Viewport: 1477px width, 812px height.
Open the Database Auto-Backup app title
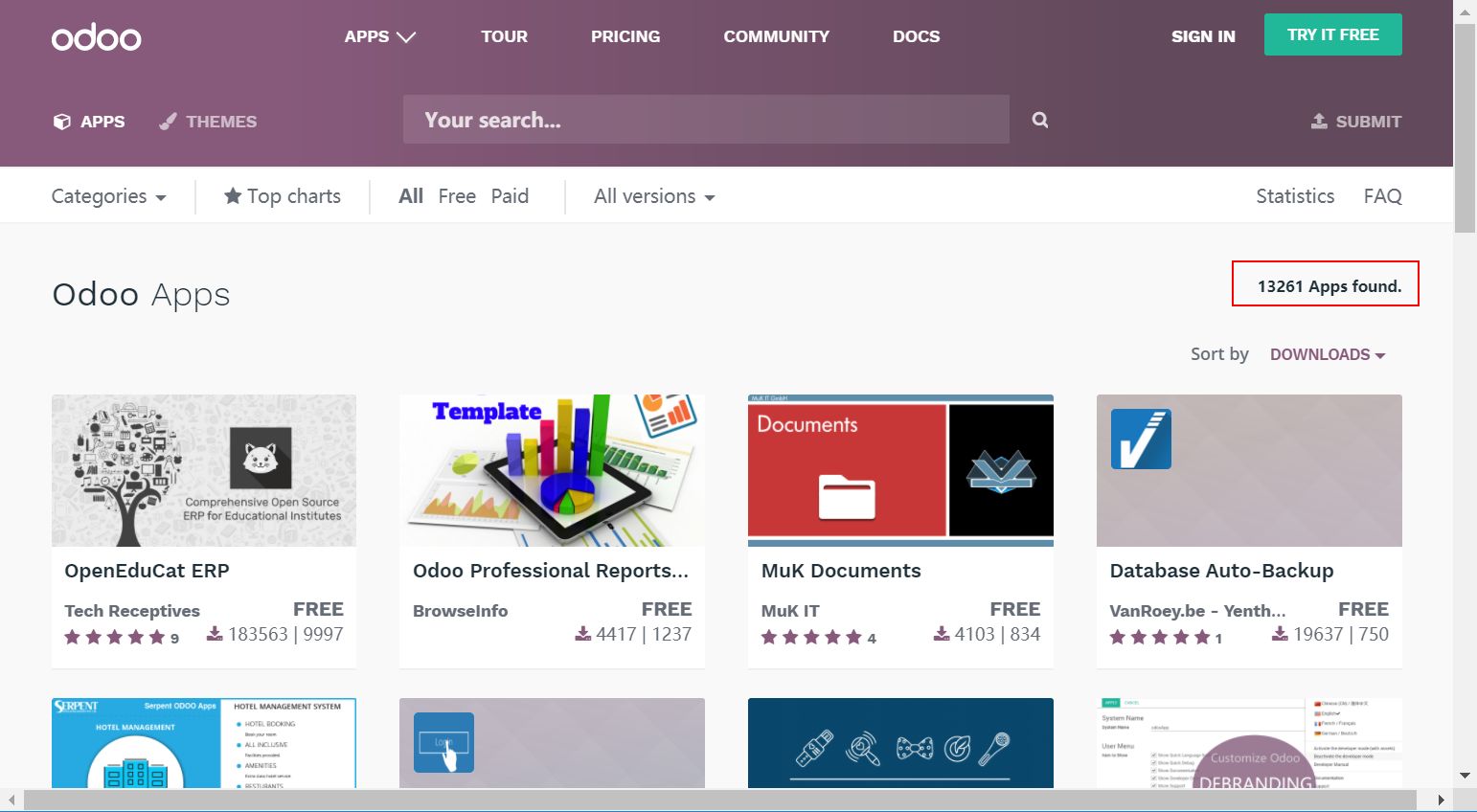(x=1221, y=571)
